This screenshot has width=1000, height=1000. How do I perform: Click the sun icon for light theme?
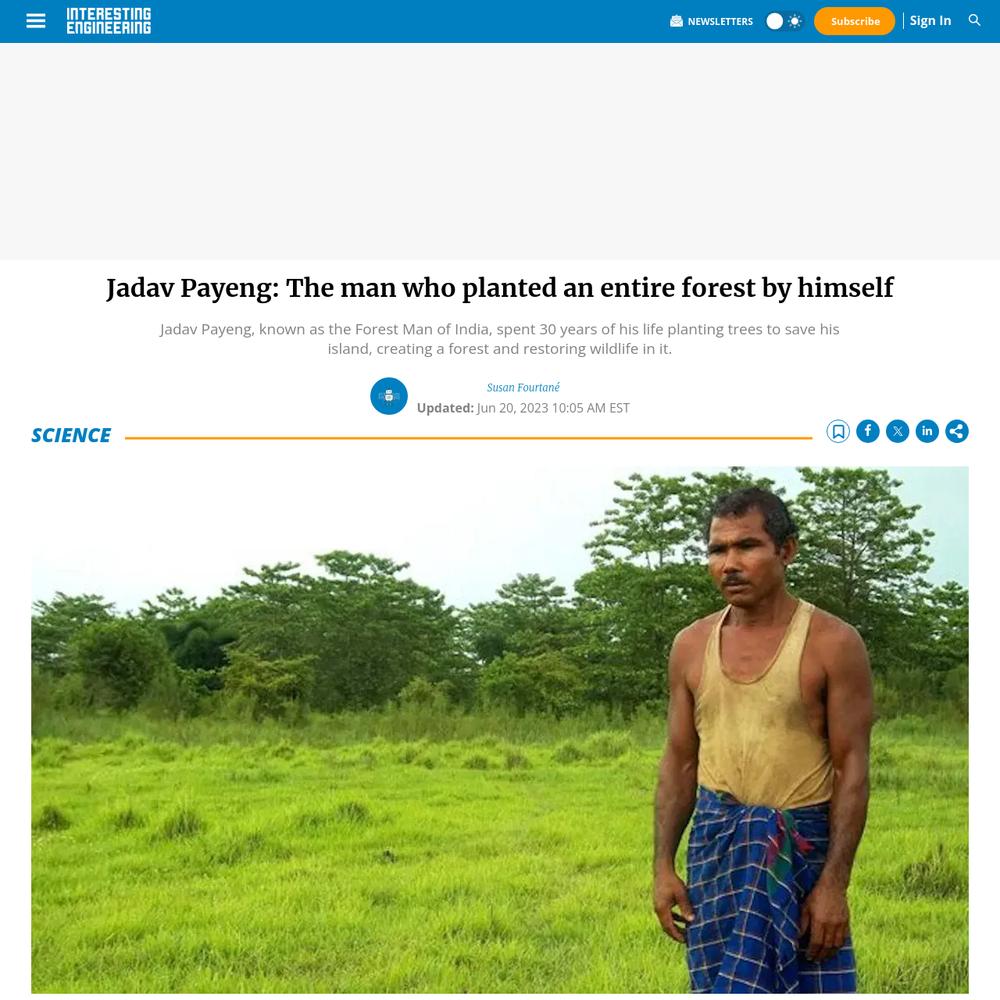pos(795,21)
